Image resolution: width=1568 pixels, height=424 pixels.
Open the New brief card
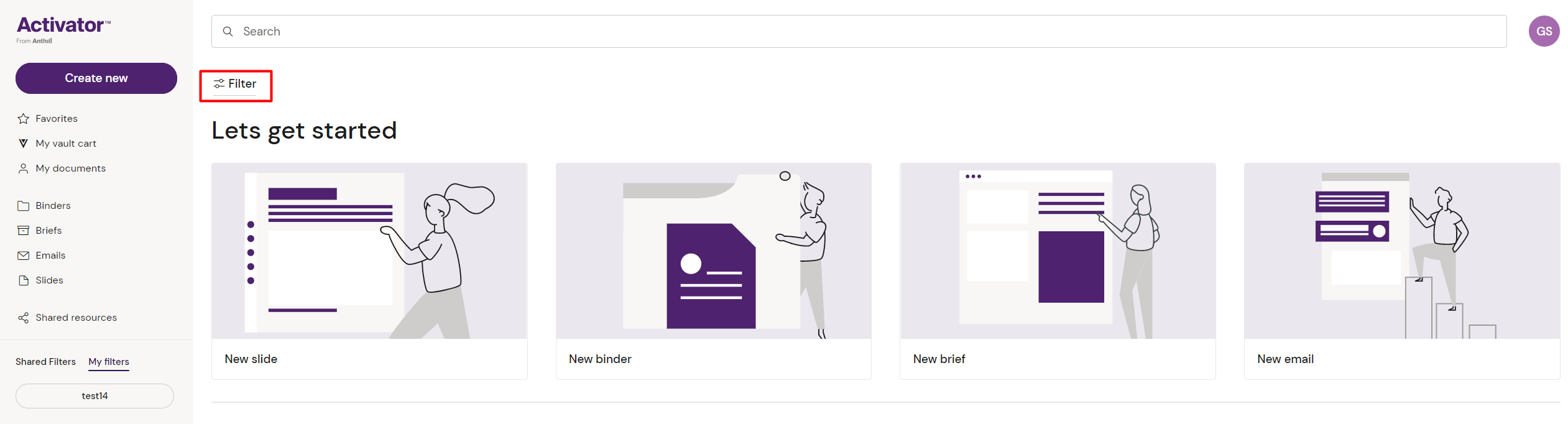(x=1057, y=271)
